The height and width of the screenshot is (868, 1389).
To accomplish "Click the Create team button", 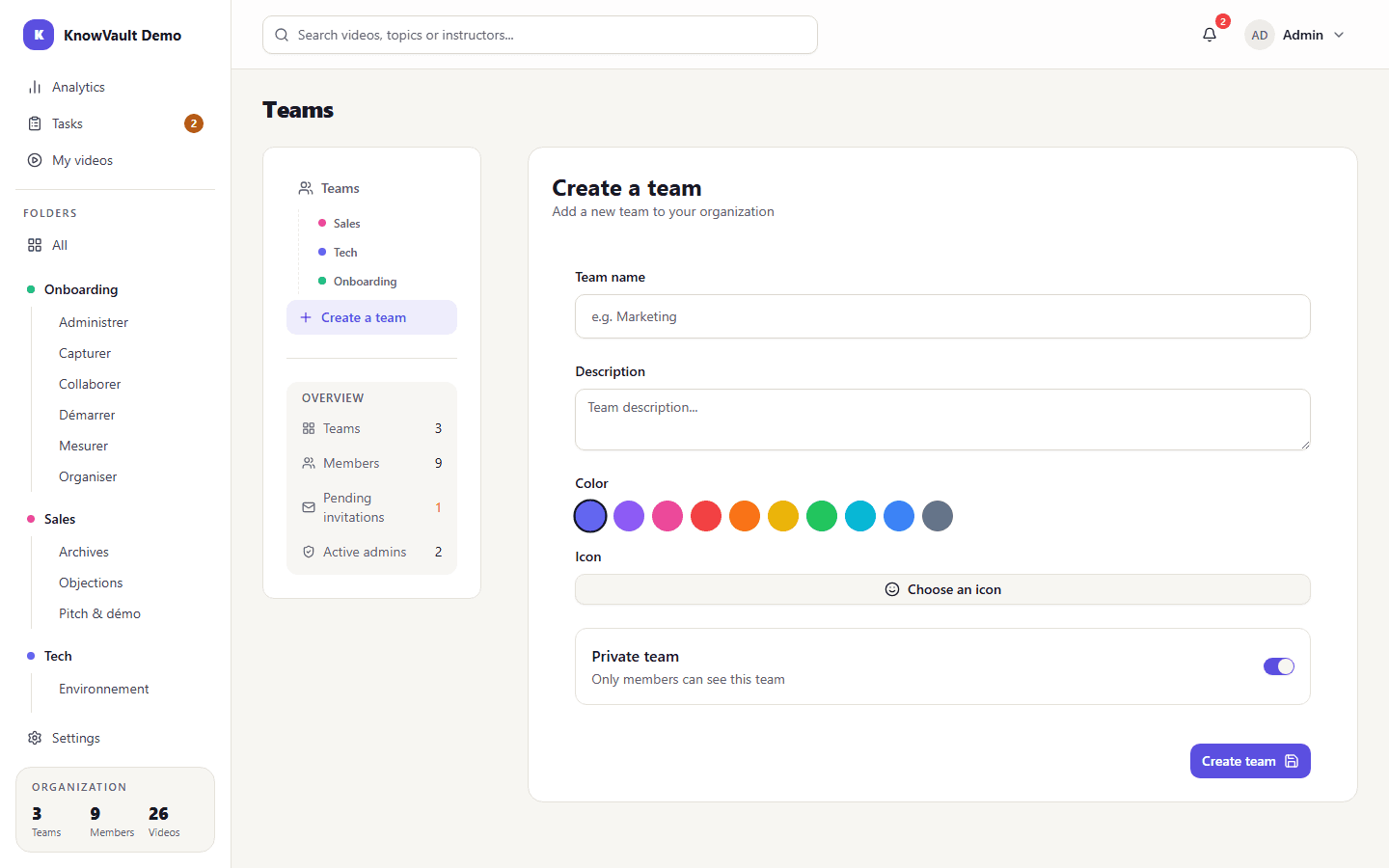I will (x=1250, y=761).
